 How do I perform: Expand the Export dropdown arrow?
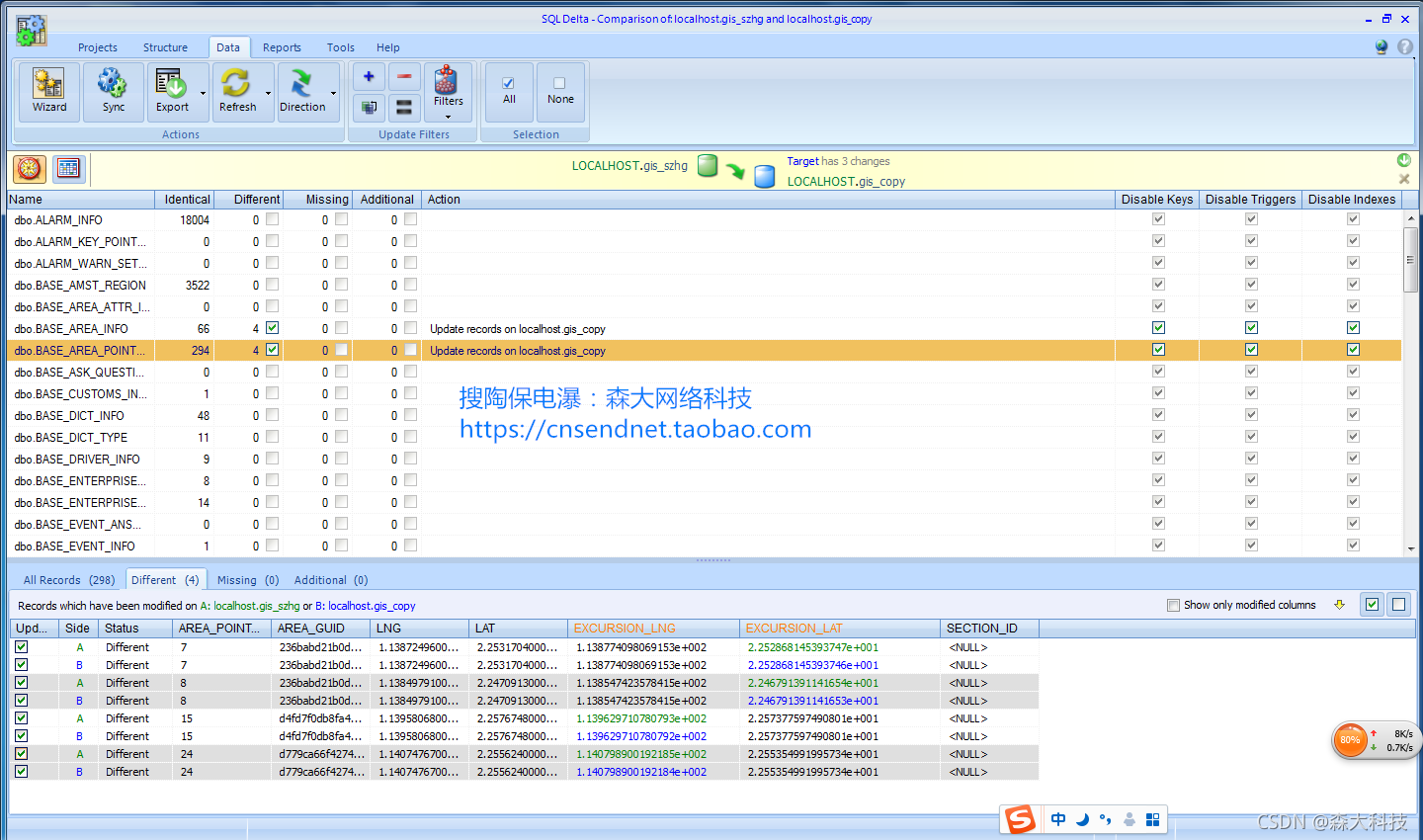click(204, 93)
